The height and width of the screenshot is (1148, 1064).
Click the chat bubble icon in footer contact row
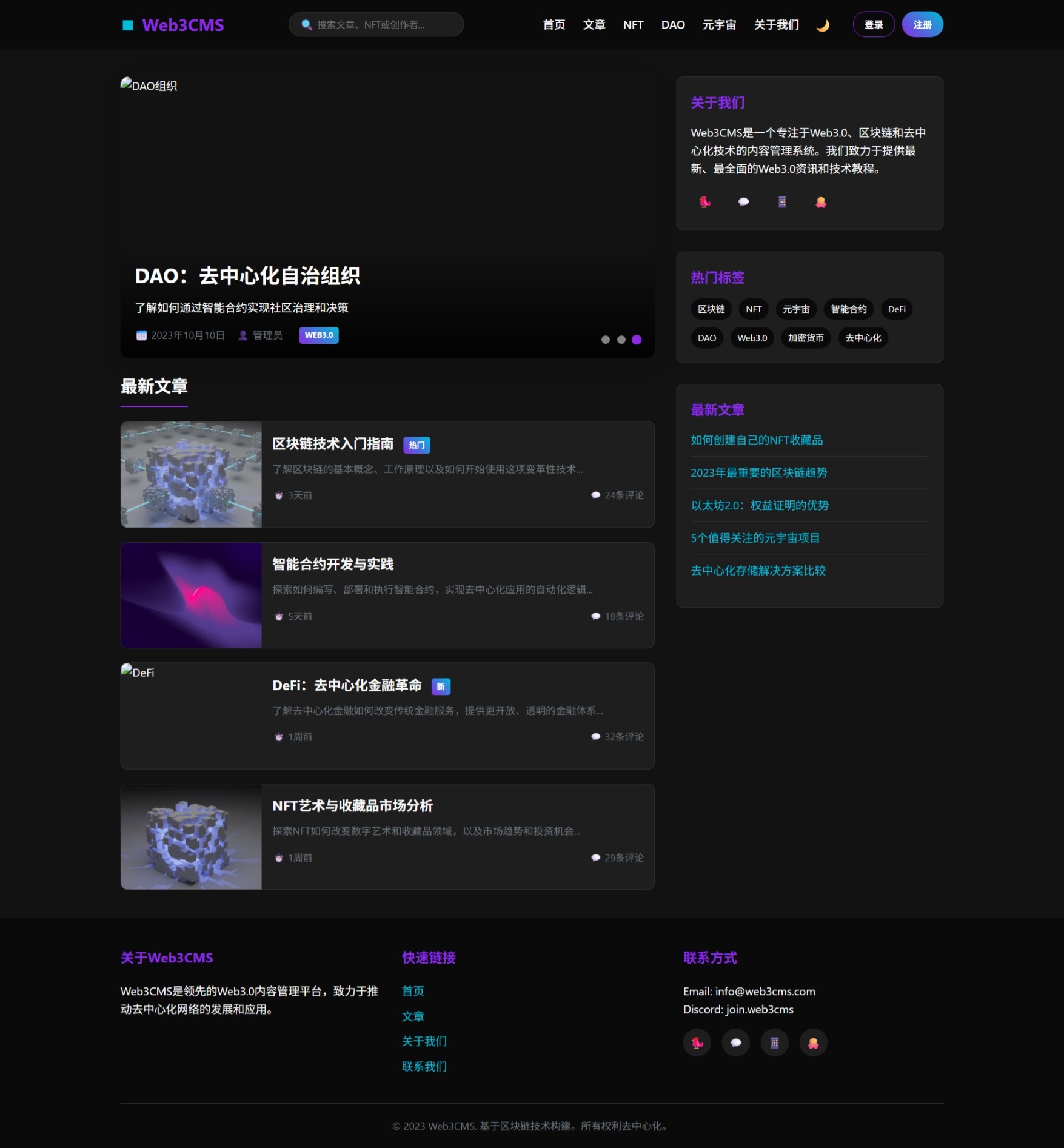[736, 1042]
